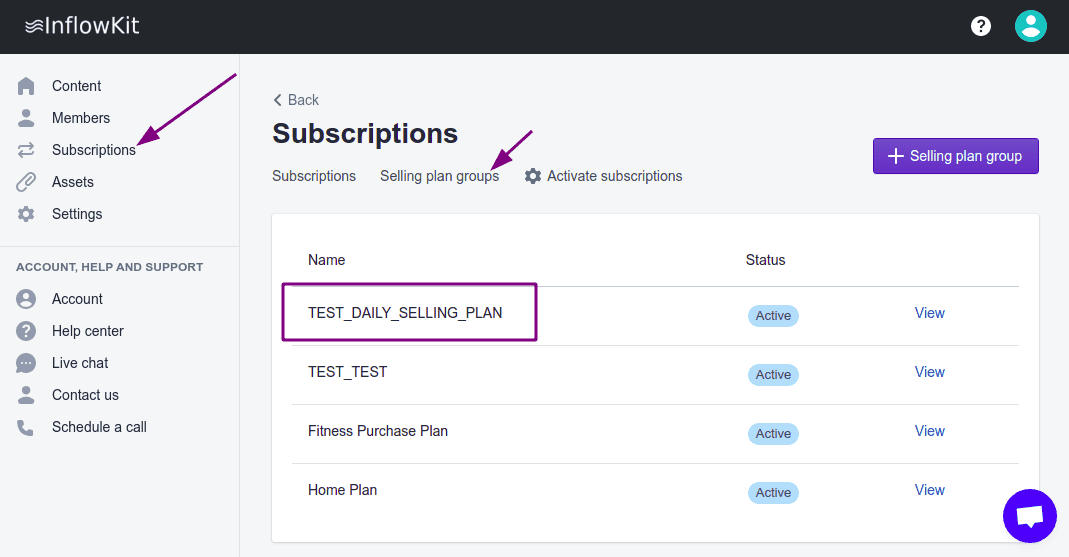1069x557 pixels.
Task: Open the user profile avatar
Action: [x=1030, y=26]
